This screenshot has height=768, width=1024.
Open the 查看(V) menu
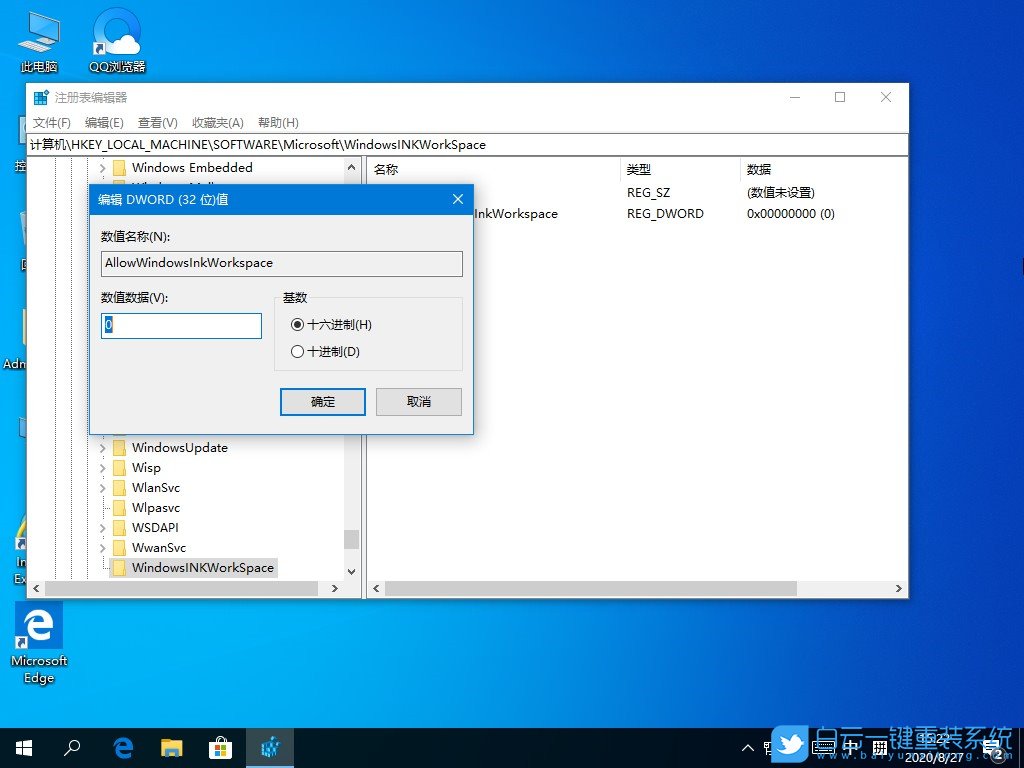point(156,122)
